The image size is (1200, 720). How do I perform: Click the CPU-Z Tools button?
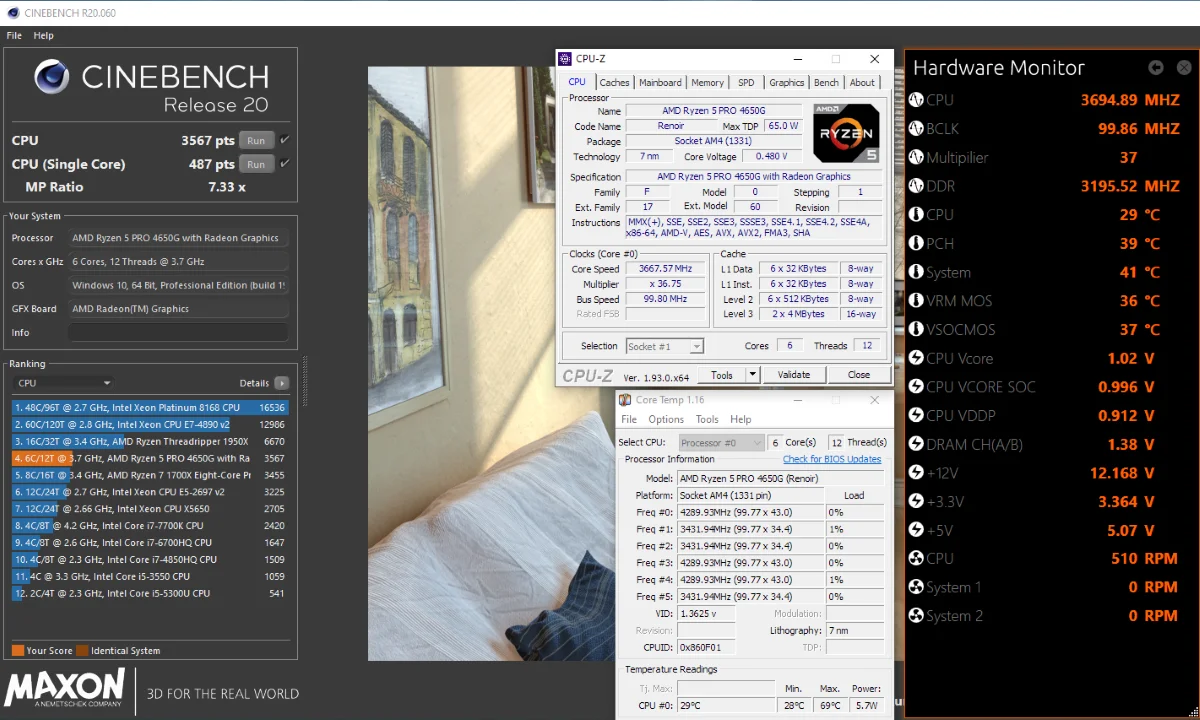(722, 375)
